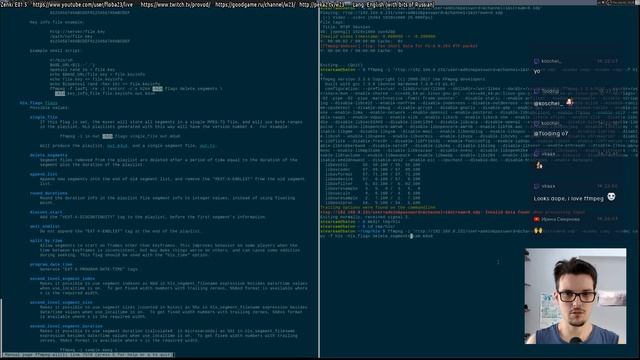Screen dimensions: 640x360
Task: Click the 'second_level_segment_index' heading in man page
Action: (x=62, y=278)
